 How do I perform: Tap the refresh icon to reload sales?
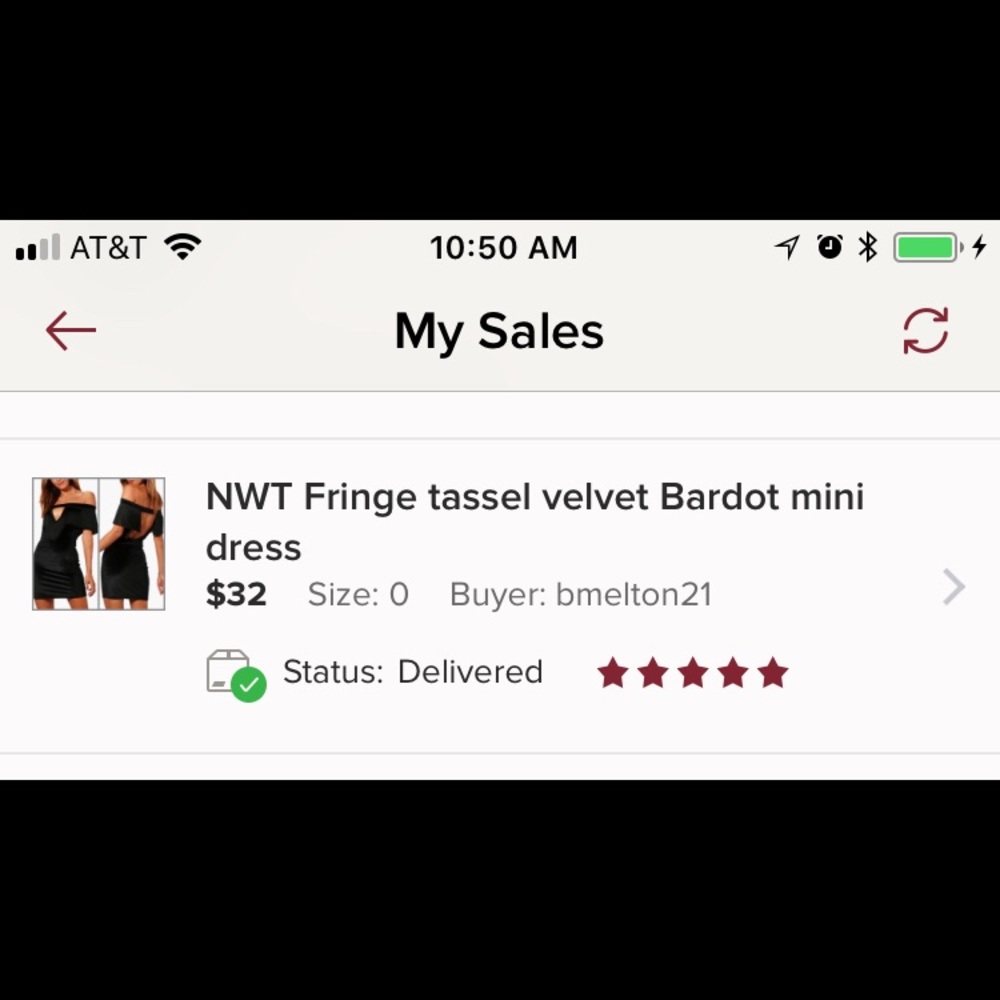point(926,331)
